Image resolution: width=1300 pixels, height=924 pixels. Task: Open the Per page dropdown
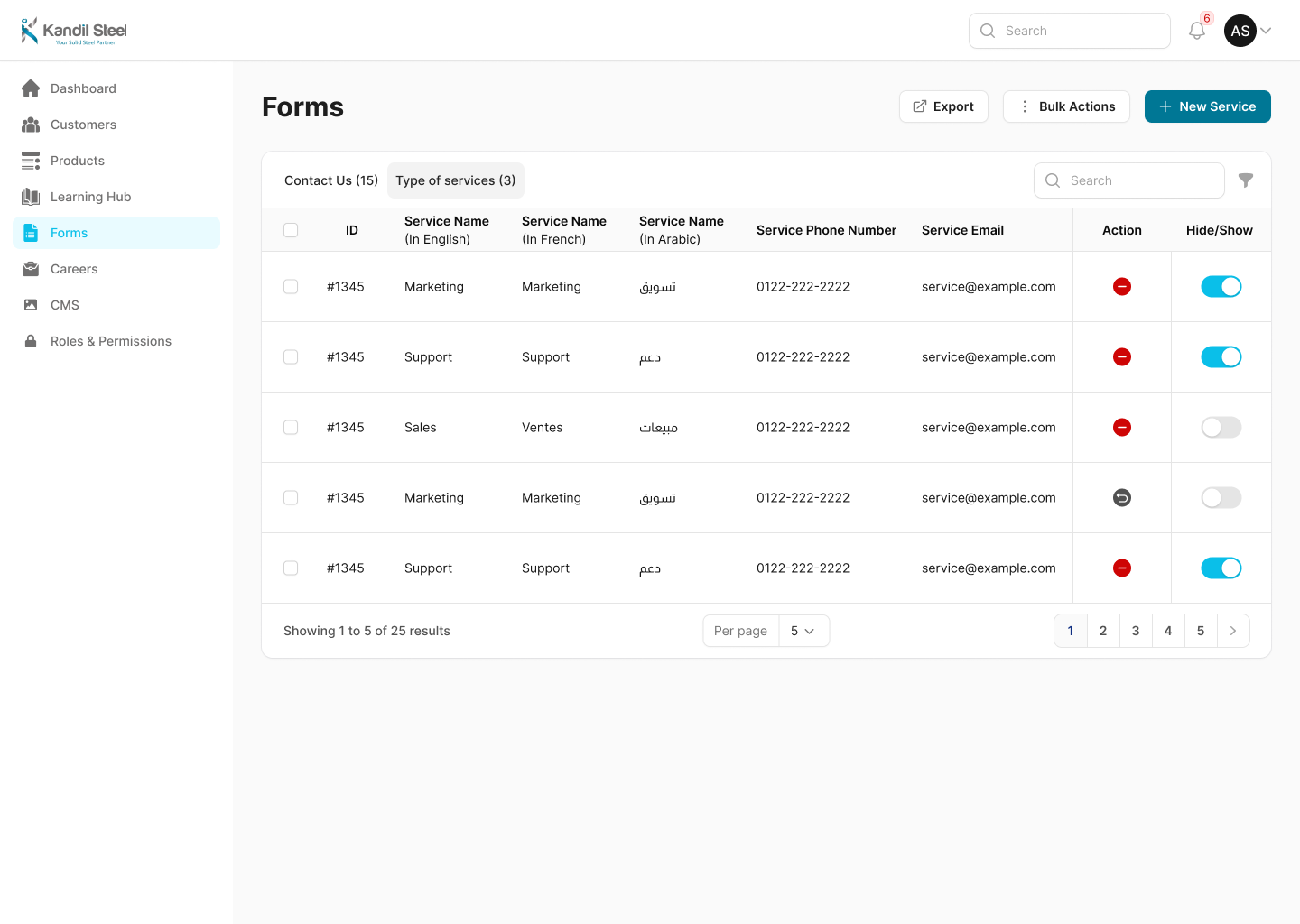click(x=803, y=631)
